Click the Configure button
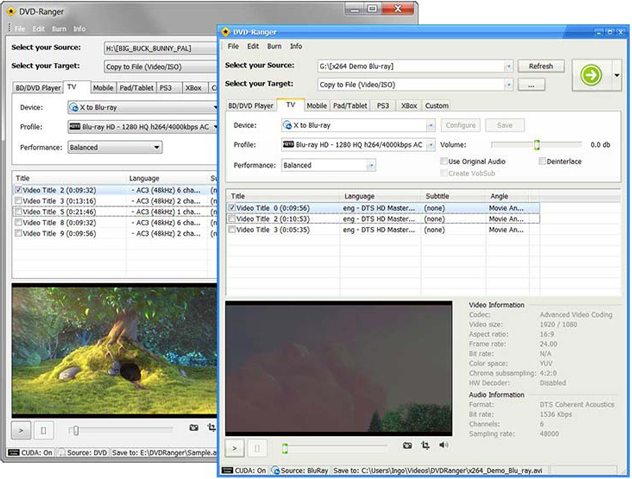The image size is (632, 479). point(460,125)
